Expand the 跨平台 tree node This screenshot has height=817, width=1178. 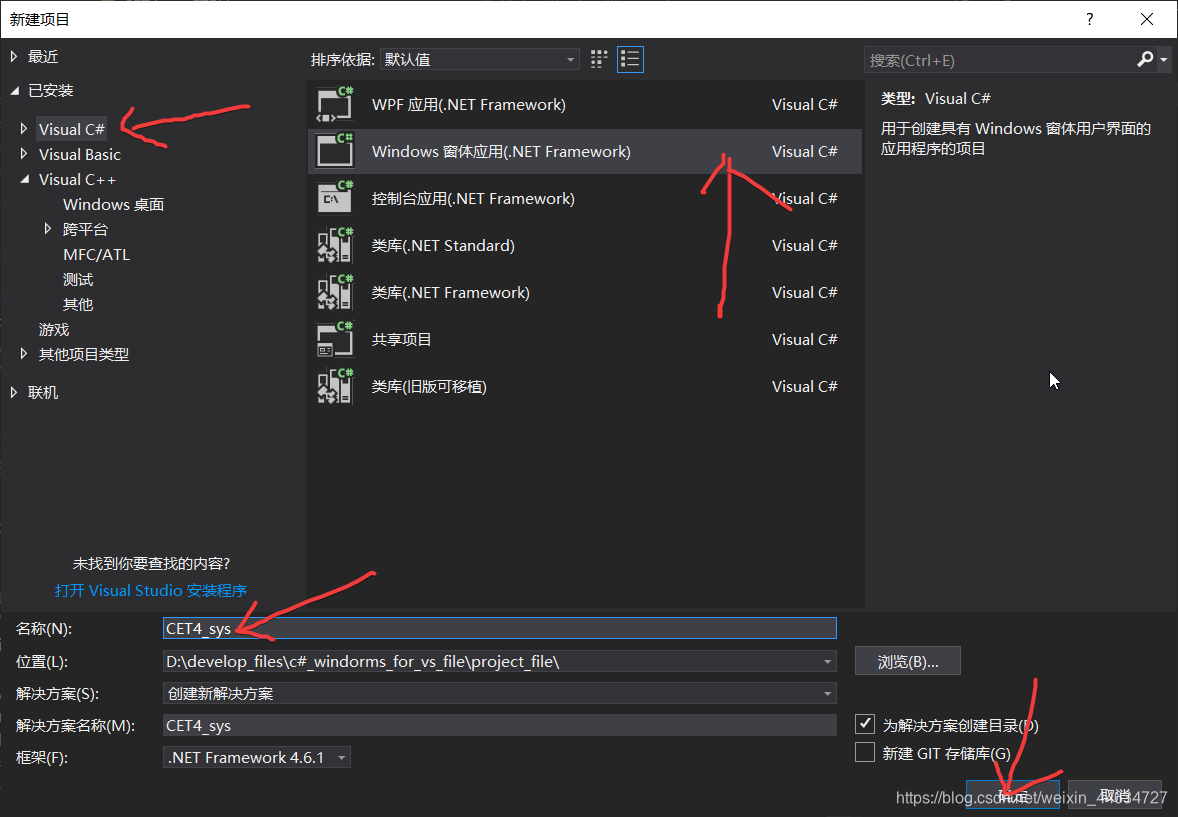[48, 228]
